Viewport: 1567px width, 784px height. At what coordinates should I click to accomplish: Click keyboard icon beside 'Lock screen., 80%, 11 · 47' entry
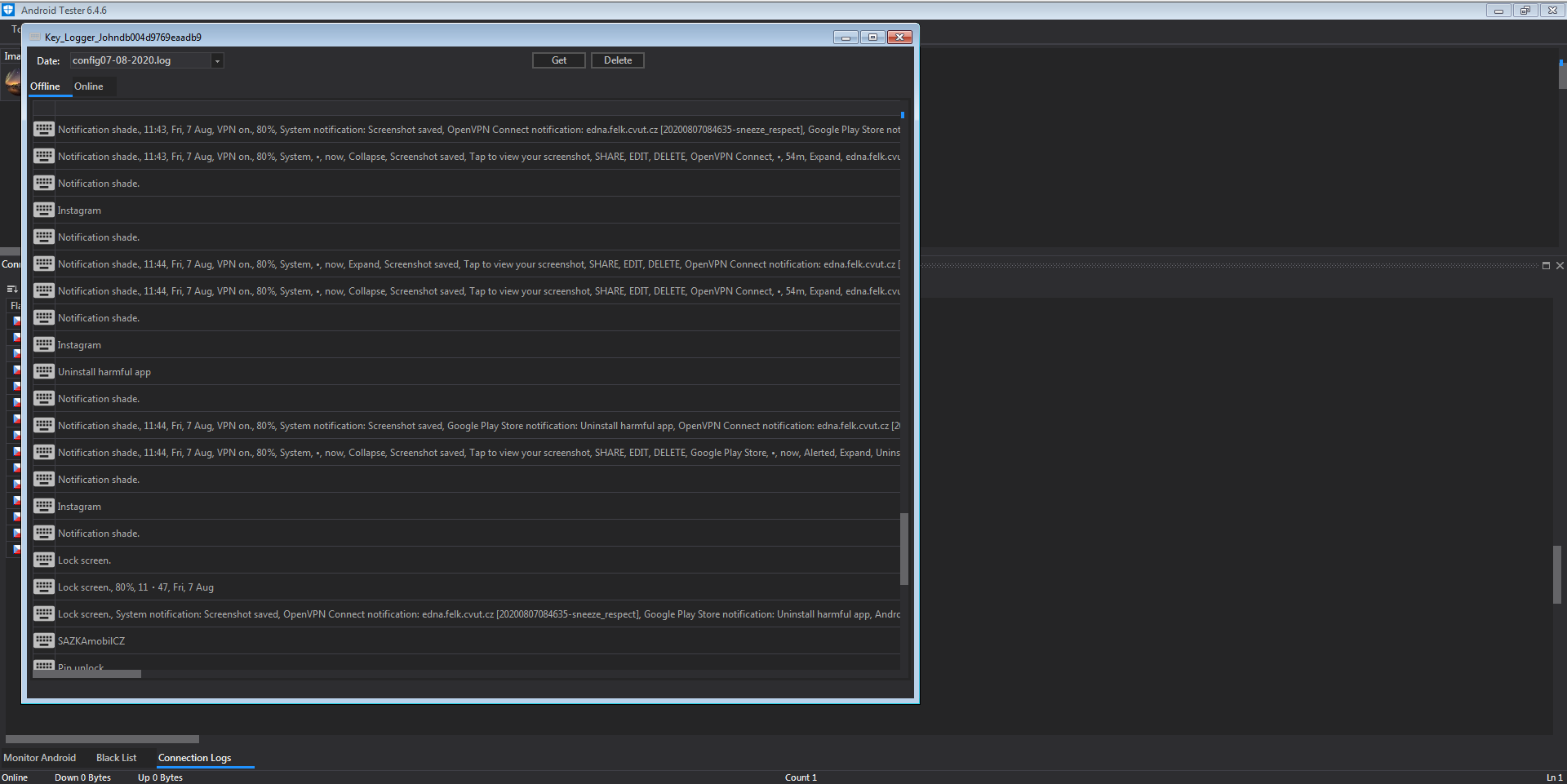click(x=44, y=587)
